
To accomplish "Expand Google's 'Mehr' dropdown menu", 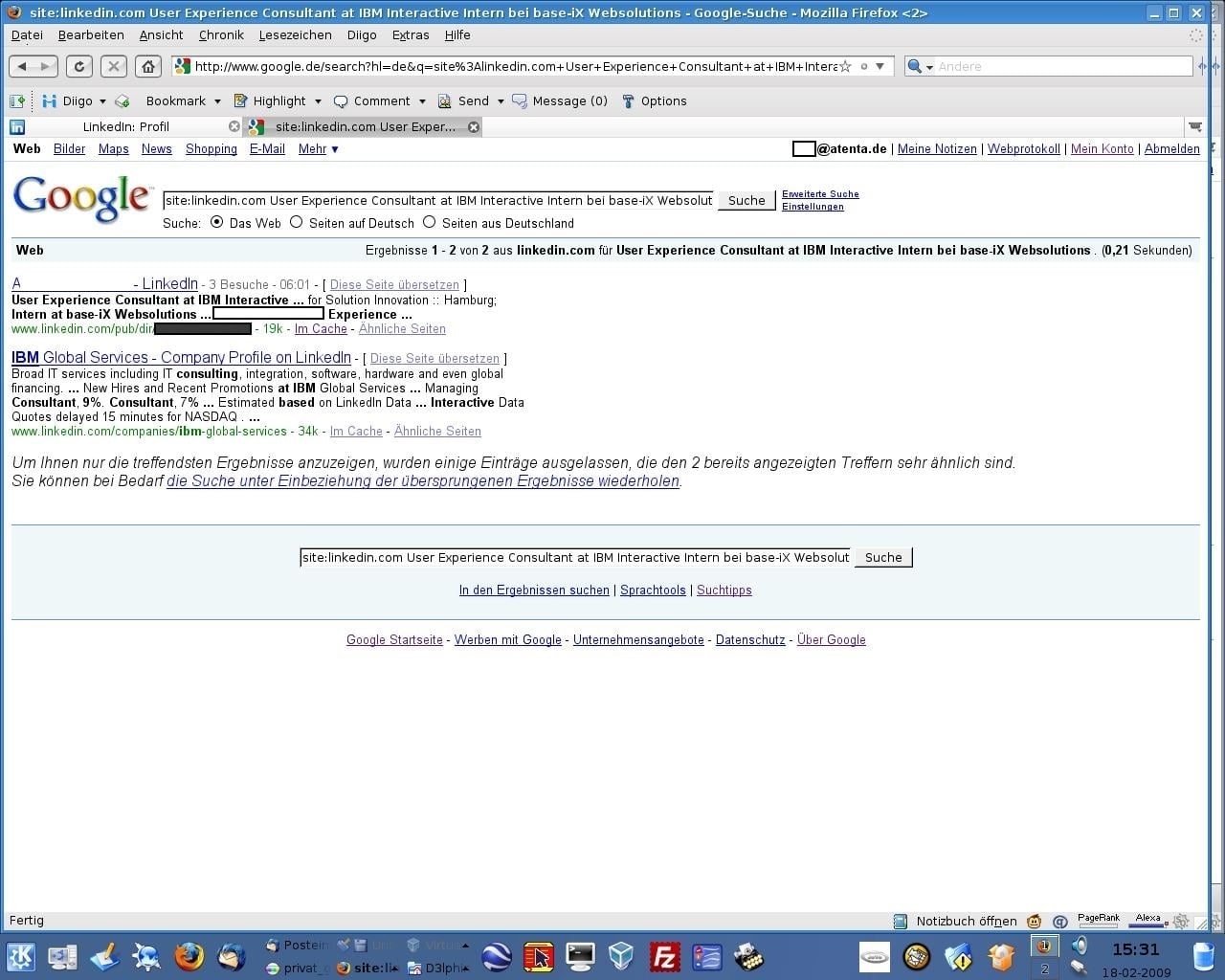I will 319,148.
